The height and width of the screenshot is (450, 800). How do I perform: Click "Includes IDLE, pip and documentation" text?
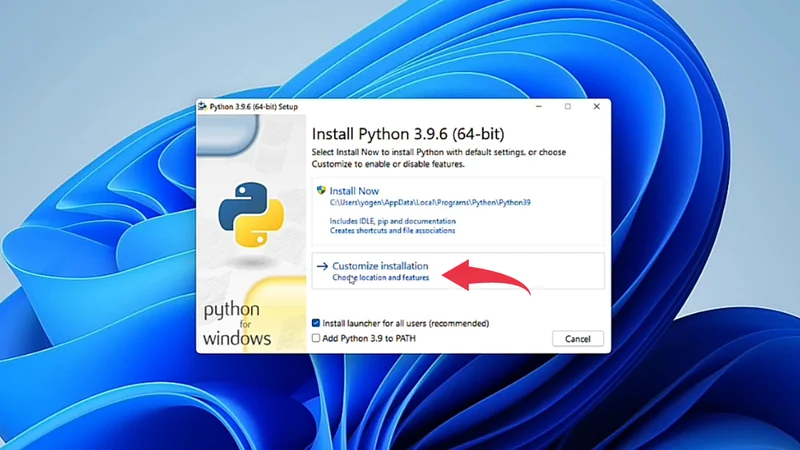click(392, 221)
